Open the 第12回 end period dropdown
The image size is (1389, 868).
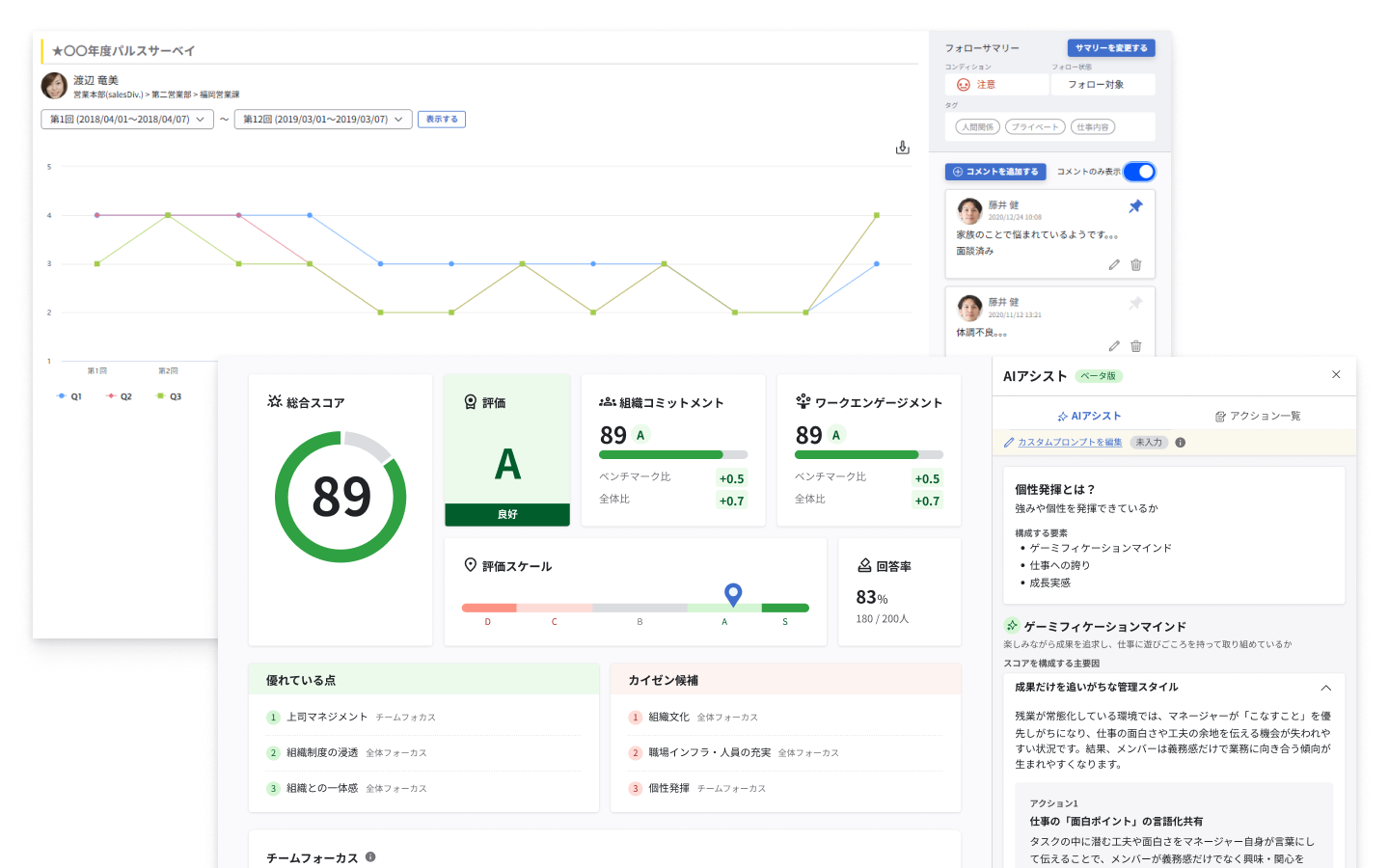coord(323,120)
